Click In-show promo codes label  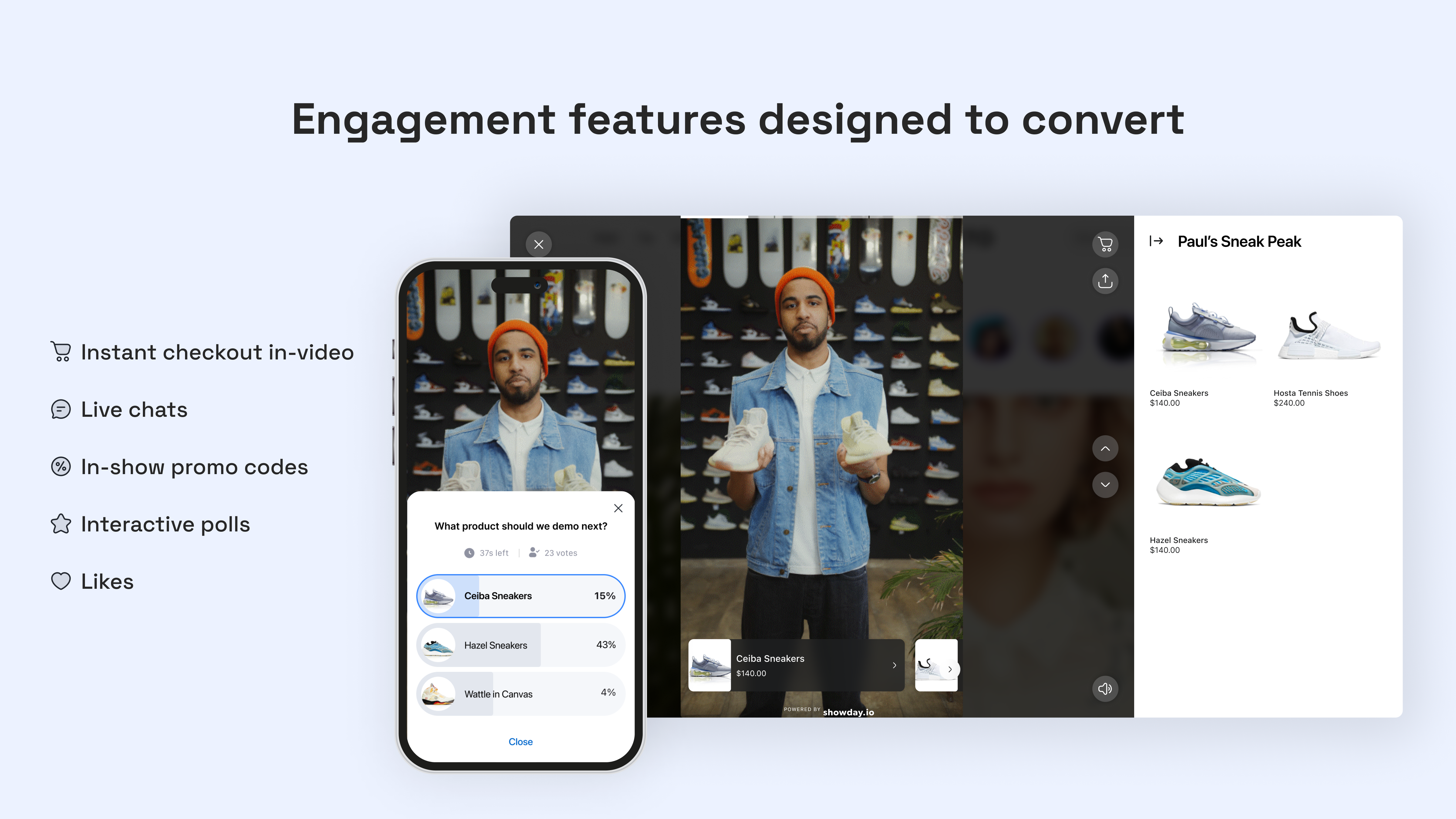tap(194, 467)
